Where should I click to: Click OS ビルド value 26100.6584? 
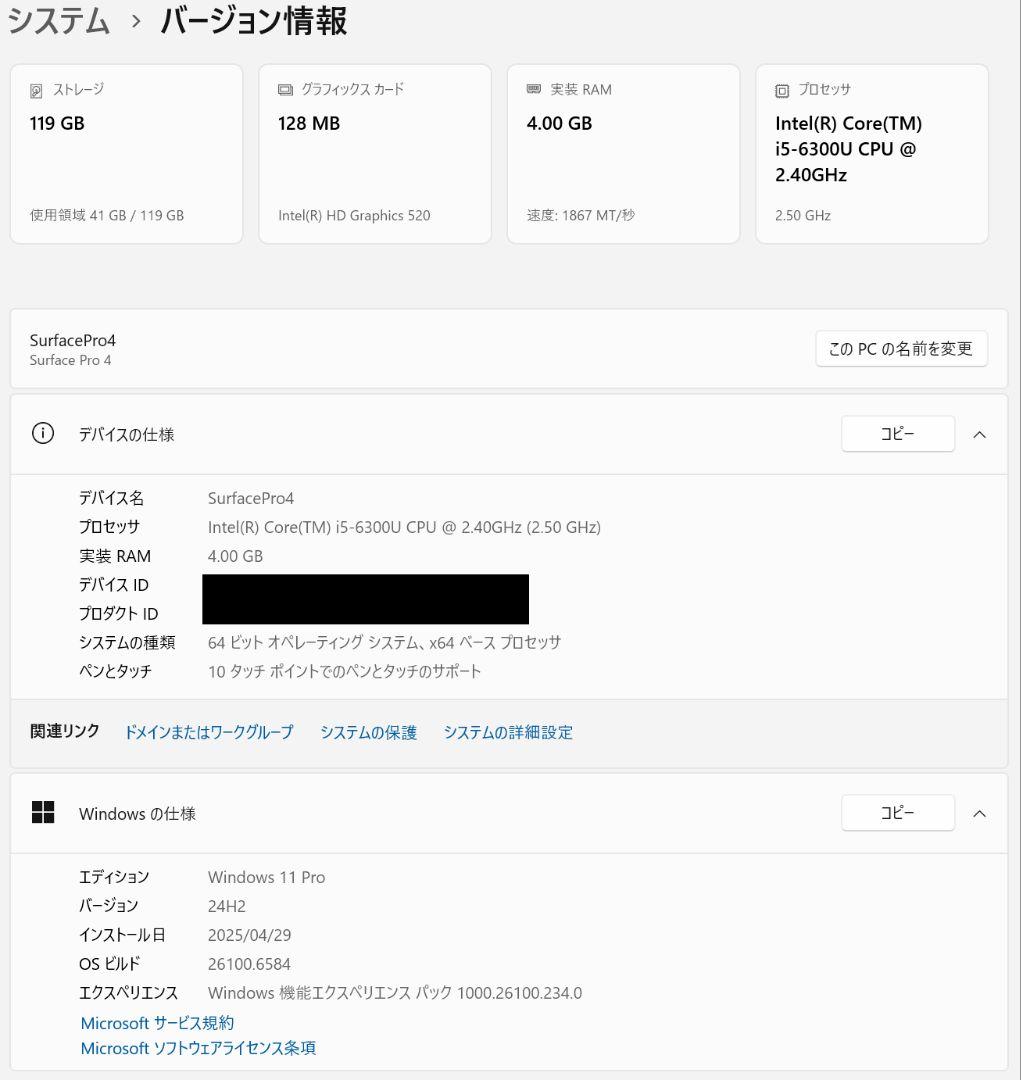click(x=249, y=964)
